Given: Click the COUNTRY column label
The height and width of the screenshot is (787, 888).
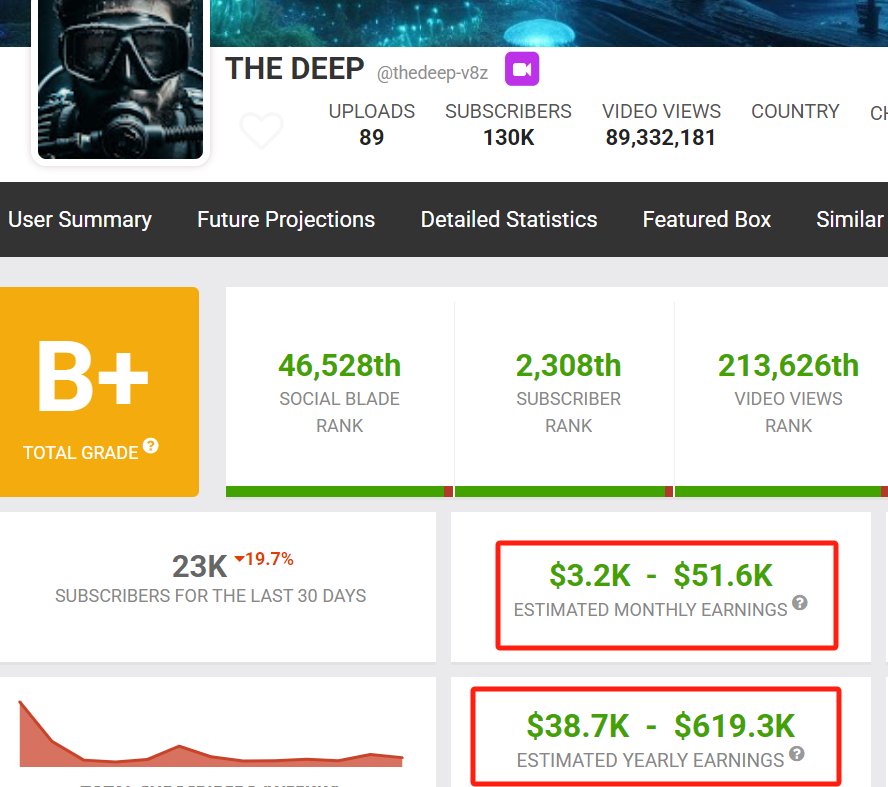Looking at the screenshot, I should pyautogui.click(x=795, y=112).
